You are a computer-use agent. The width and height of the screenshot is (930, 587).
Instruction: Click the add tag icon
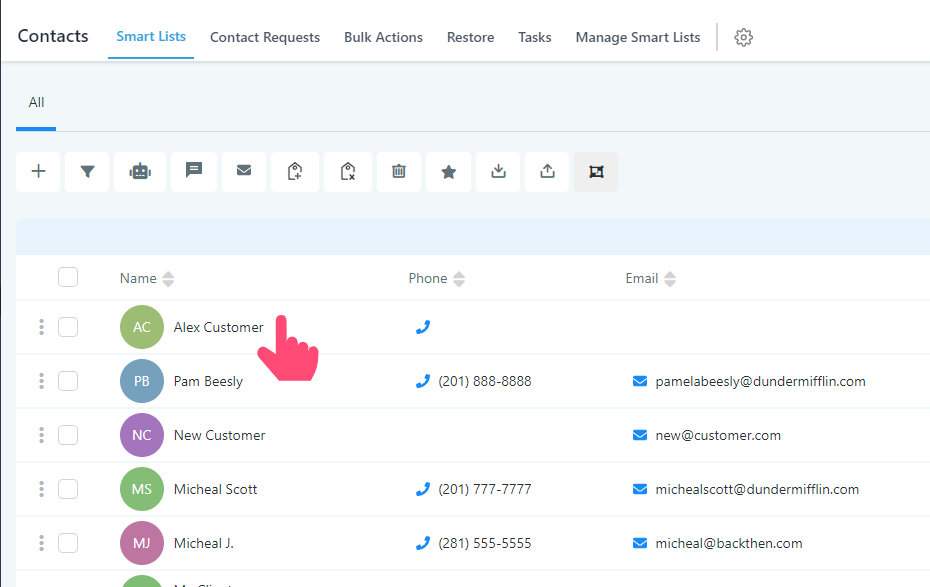(x=295, y=171)
